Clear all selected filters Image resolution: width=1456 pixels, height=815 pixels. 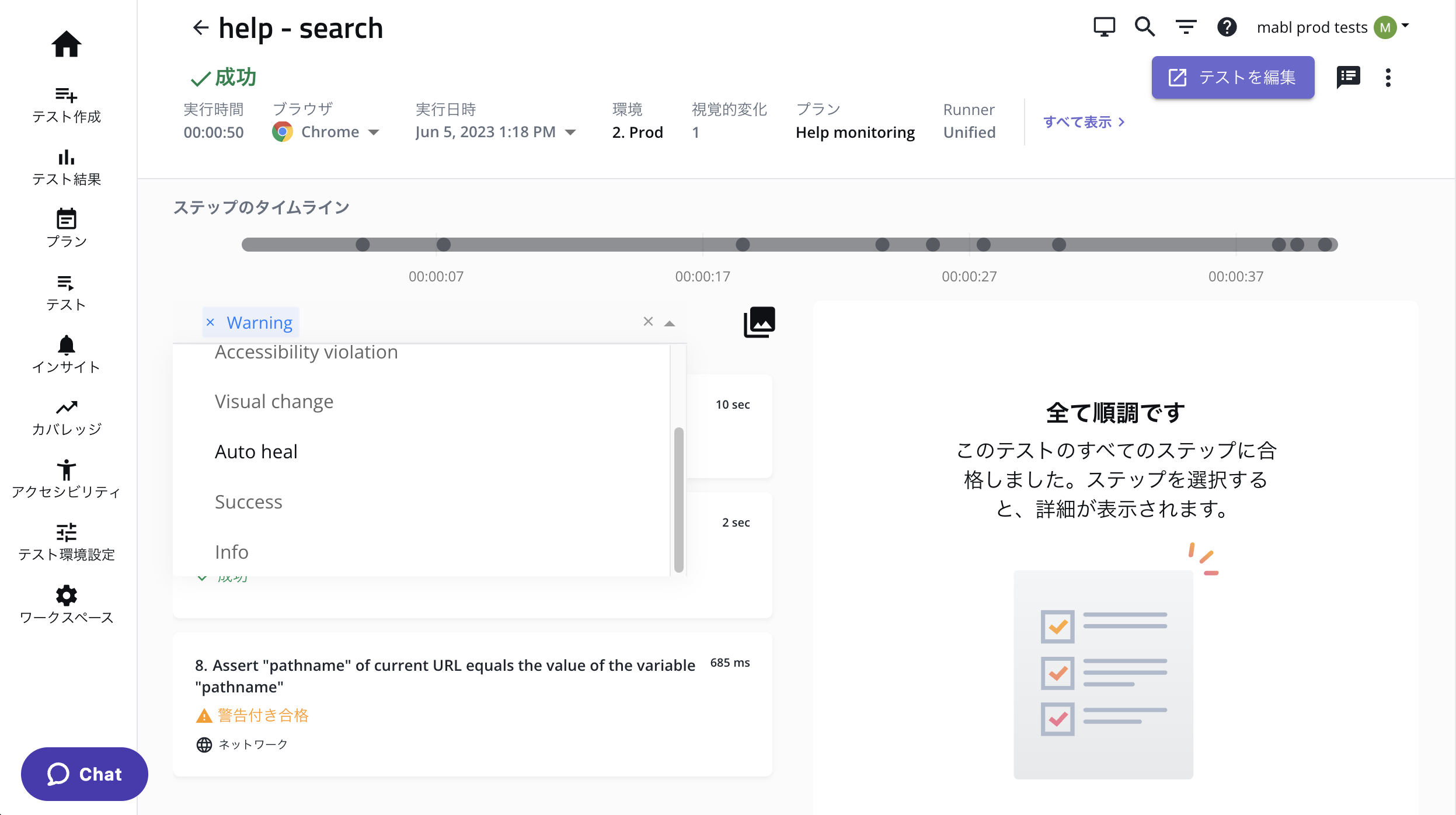(647, 322)
